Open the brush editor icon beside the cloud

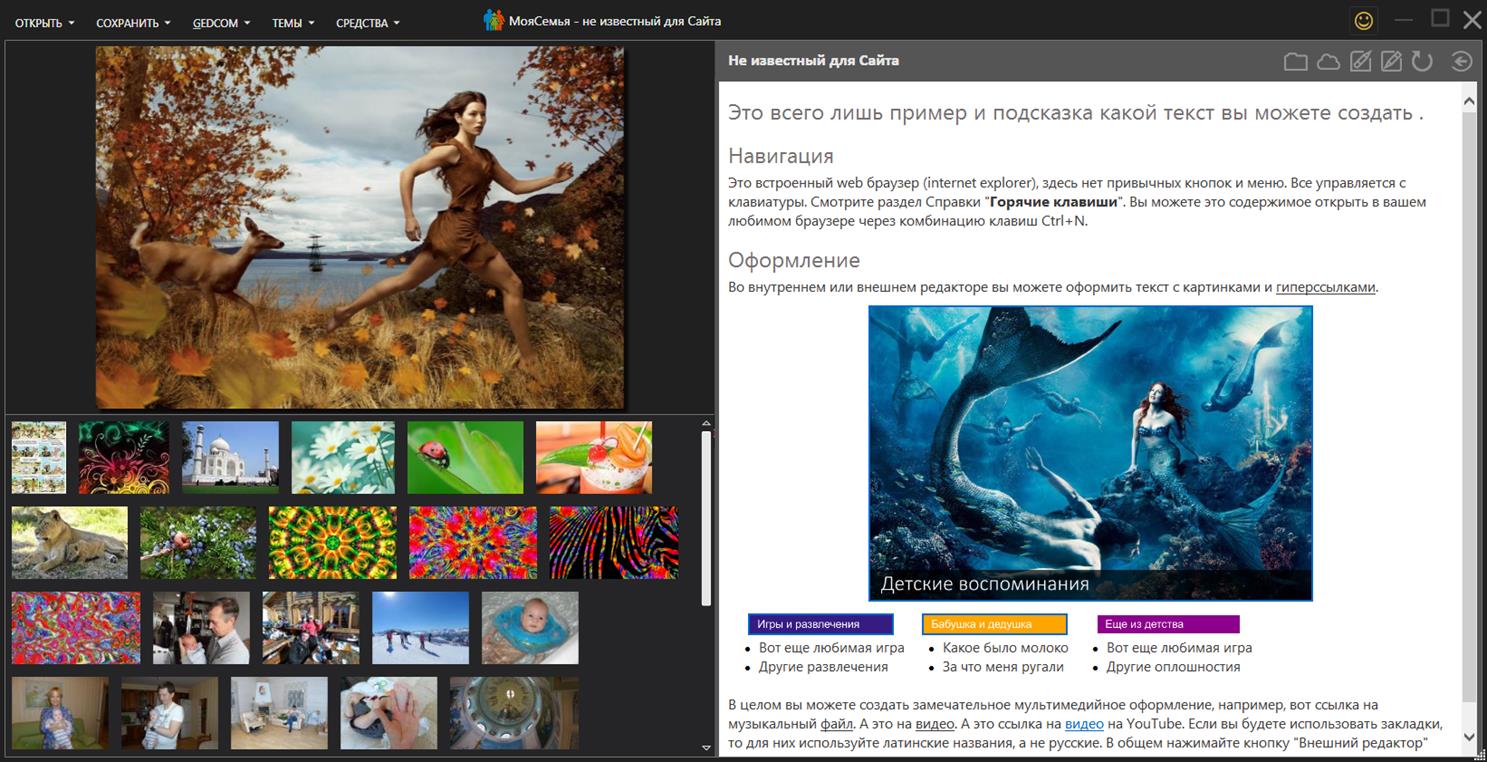[1360, 62]
